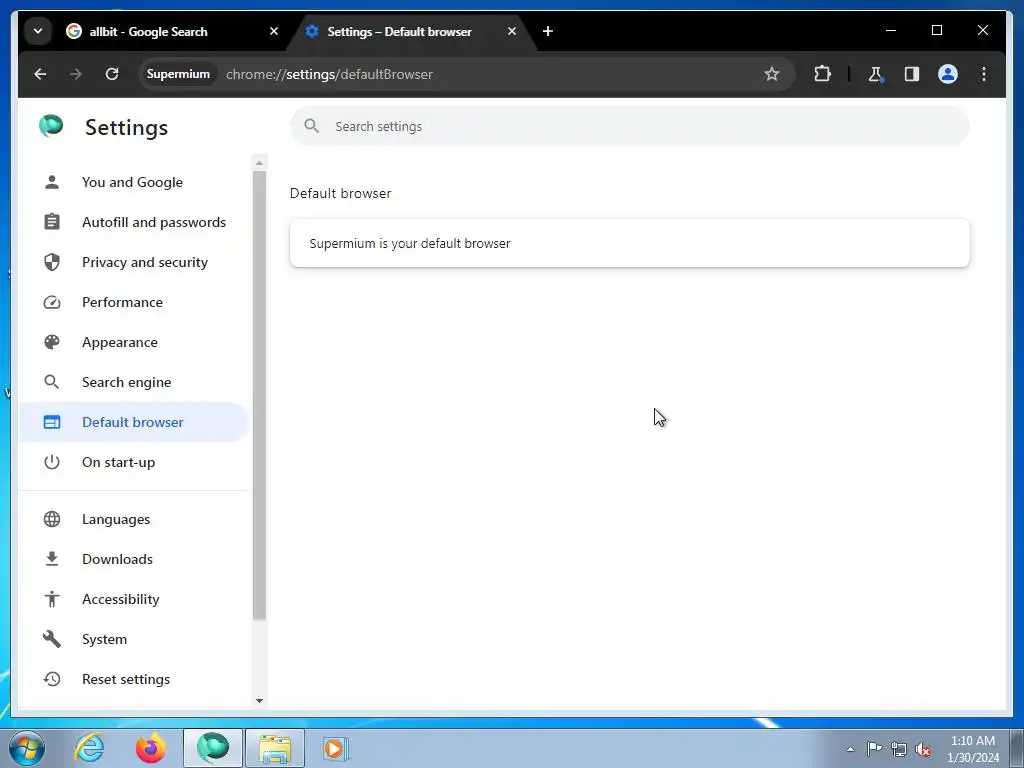This screenshot has height=768, width=1024.
Task: Open On start-up settings
Action: coord(133,462)
